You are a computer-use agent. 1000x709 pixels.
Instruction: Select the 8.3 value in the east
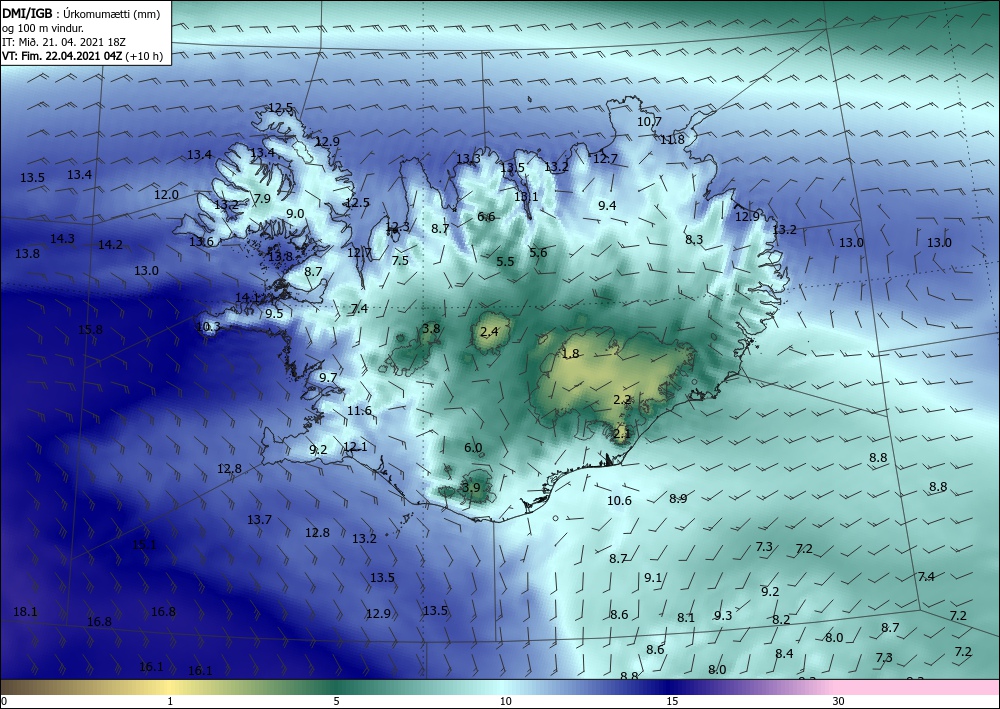[x=694, y=240]
